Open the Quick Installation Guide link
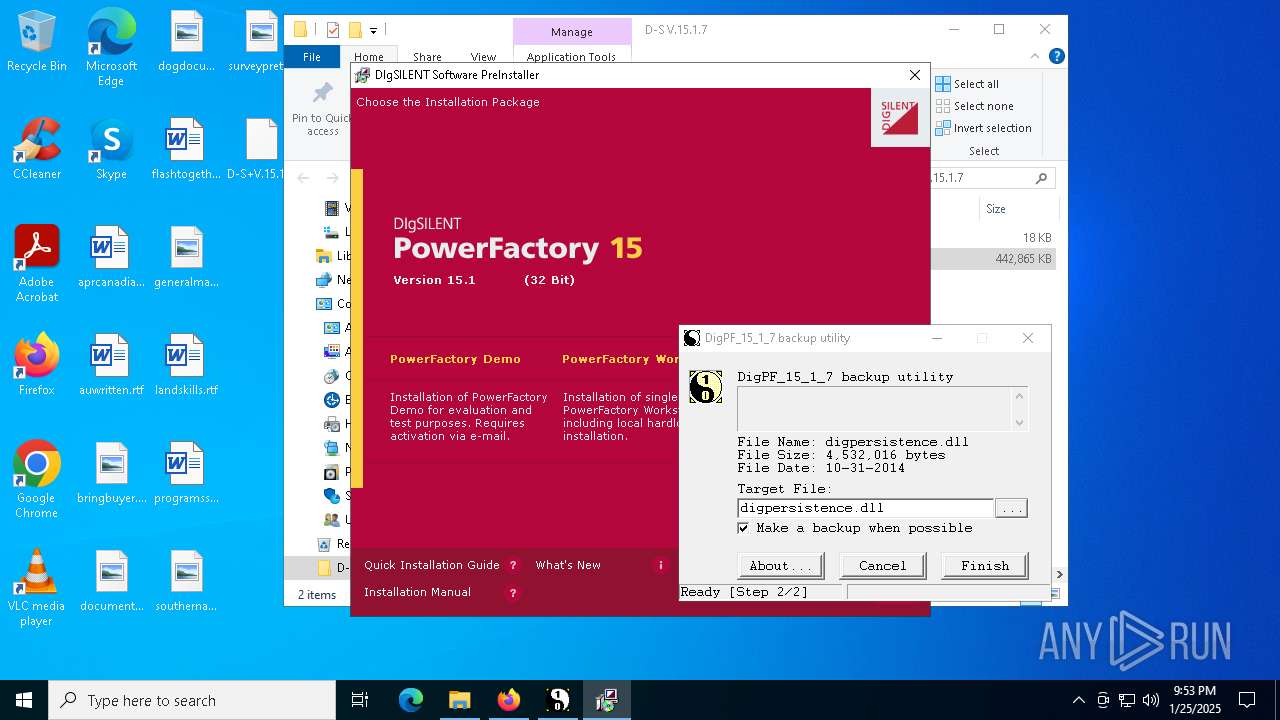Image resolution: width=1280 pixels, height=720 pixels. pyautogui.click(x=431, y=565)
